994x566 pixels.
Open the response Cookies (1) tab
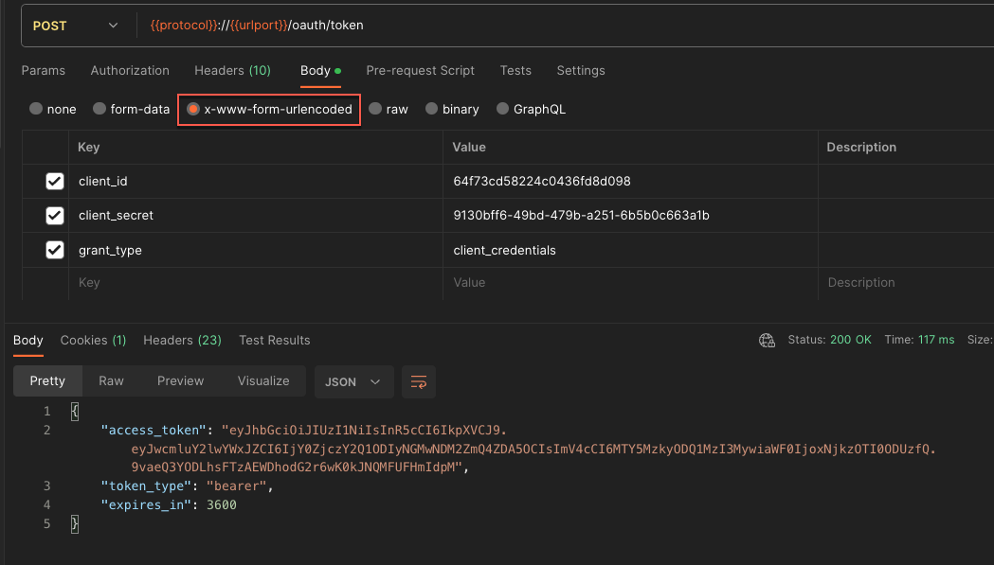click(x=93, y=340)
